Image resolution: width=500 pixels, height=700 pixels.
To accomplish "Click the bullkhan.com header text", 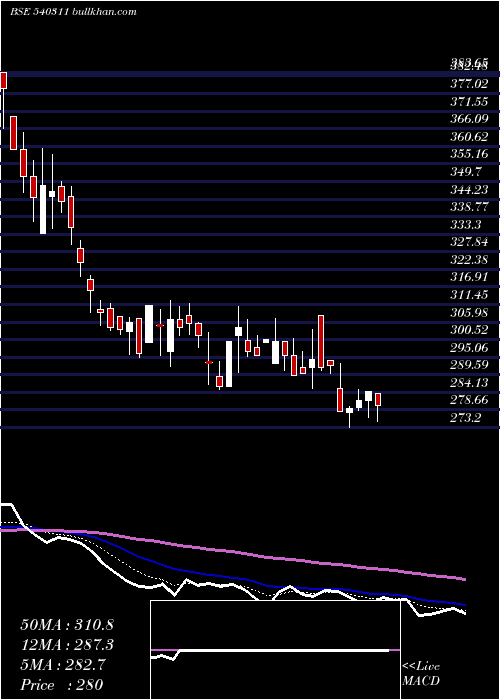I will tap(104, 12).
